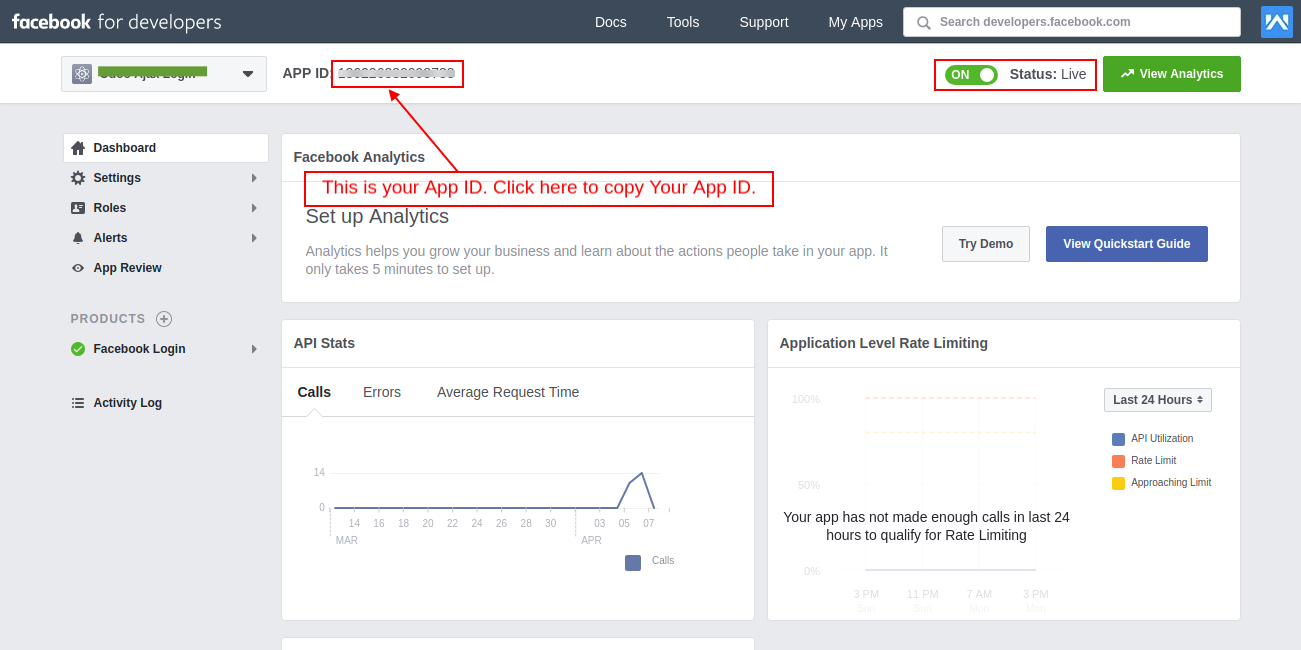Image resolution: width=1301 pixels, height=650 pixels.
Task: Toggle the app ON/OFF live switch
Action: click(971, 74)
